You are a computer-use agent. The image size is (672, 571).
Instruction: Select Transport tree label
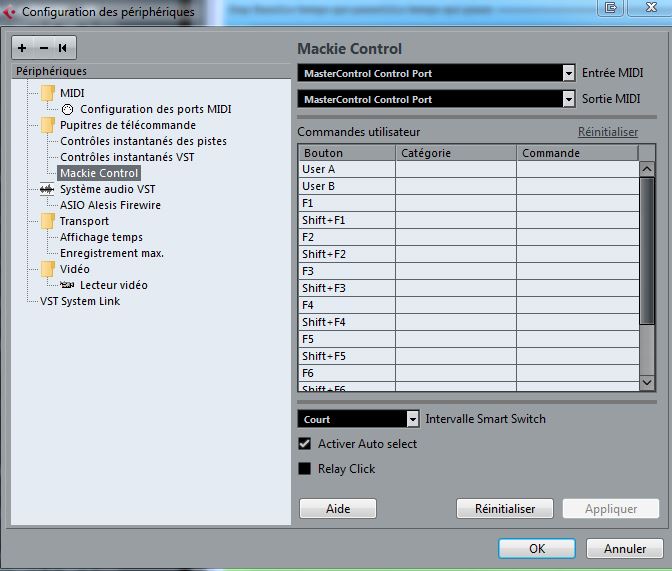click(84, 221)
